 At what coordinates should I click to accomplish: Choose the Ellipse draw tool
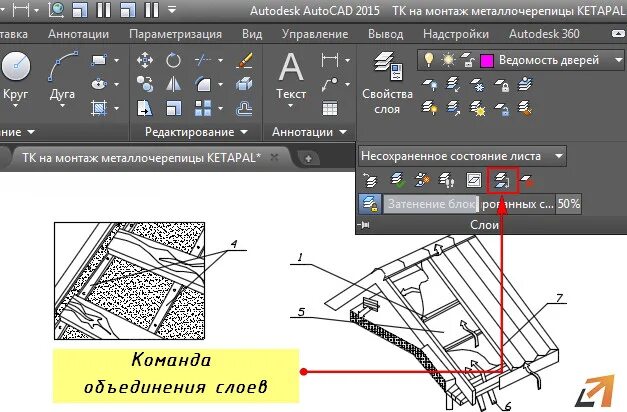click(99, 84)
